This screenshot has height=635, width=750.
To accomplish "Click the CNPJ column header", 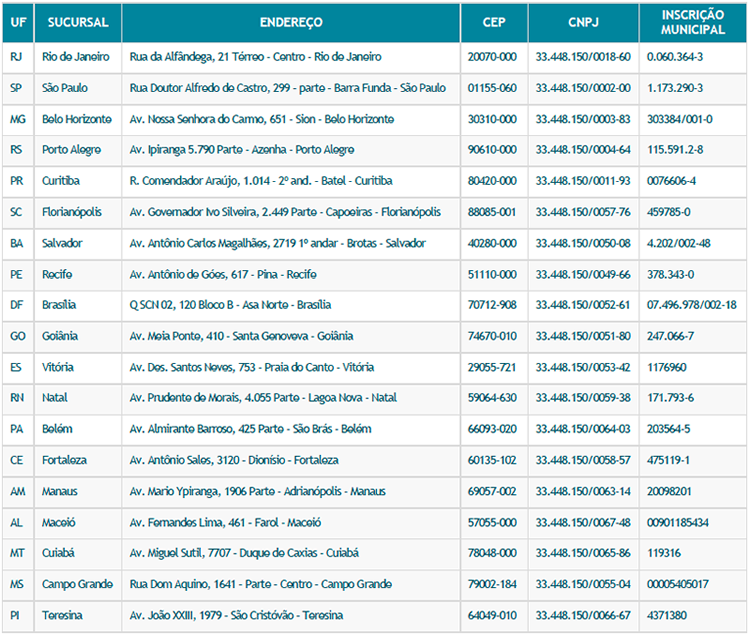I will pos(582,22).
